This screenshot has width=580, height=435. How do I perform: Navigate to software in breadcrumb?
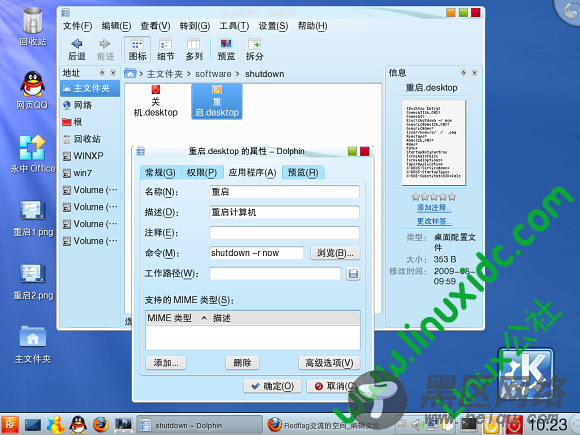[x=213, y=74]
